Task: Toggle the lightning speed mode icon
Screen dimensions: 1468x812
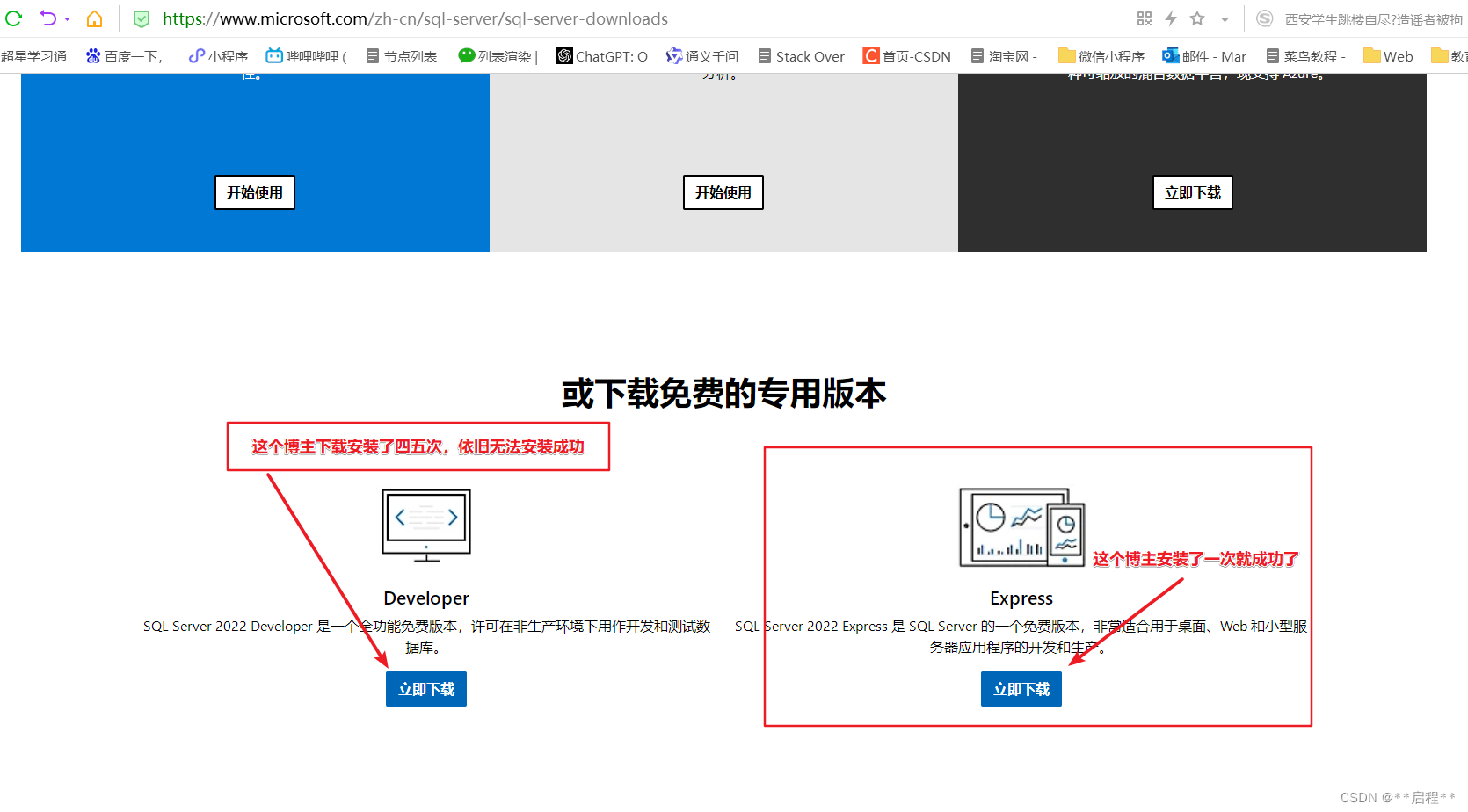Action: (1171, 18)
